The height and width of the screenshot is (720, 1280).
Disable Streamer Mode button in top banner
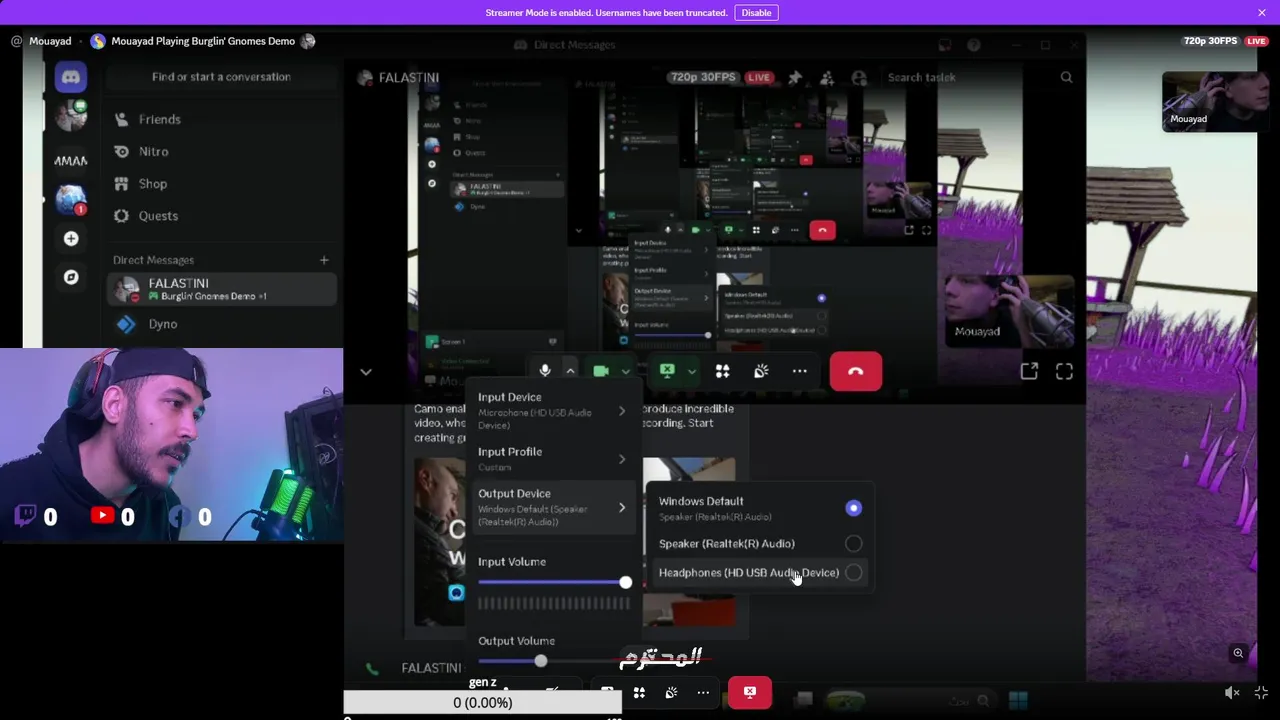click(756, 13)
